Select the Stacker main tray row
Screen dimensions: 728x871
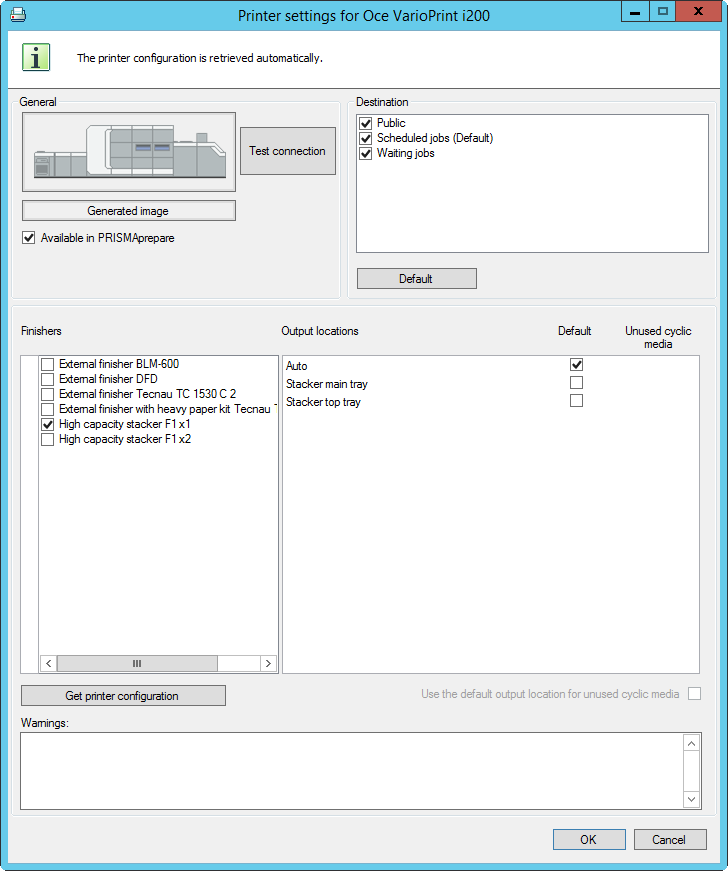(490, 383)
